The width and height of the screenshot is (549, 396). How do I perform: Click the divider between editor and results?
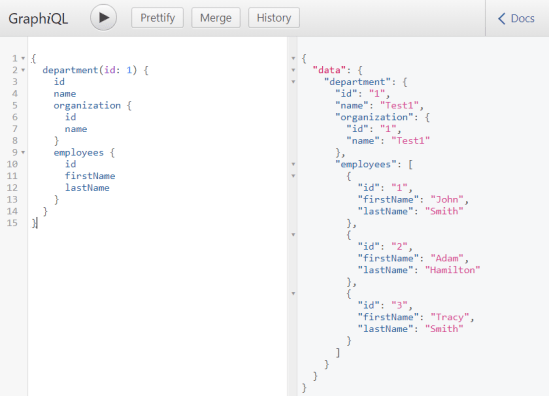click(x=292, y=216)
